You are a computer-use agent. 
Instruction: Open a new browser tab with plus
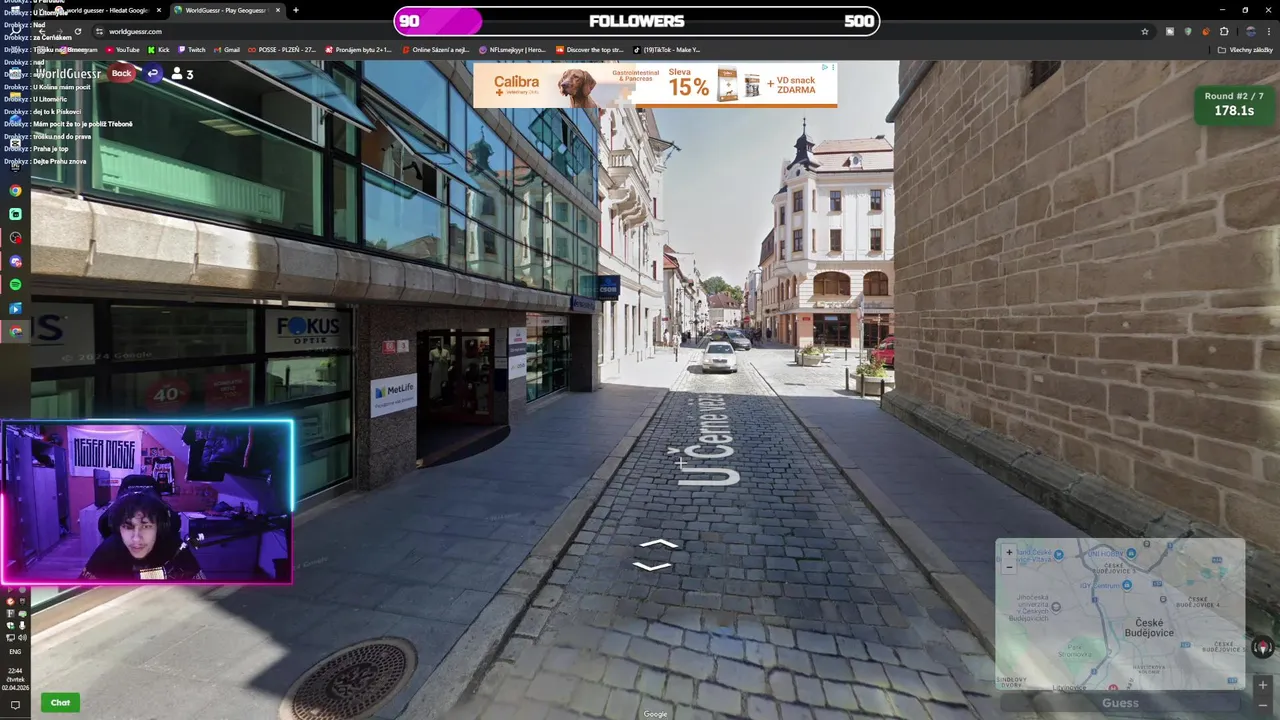pos(295,10)
